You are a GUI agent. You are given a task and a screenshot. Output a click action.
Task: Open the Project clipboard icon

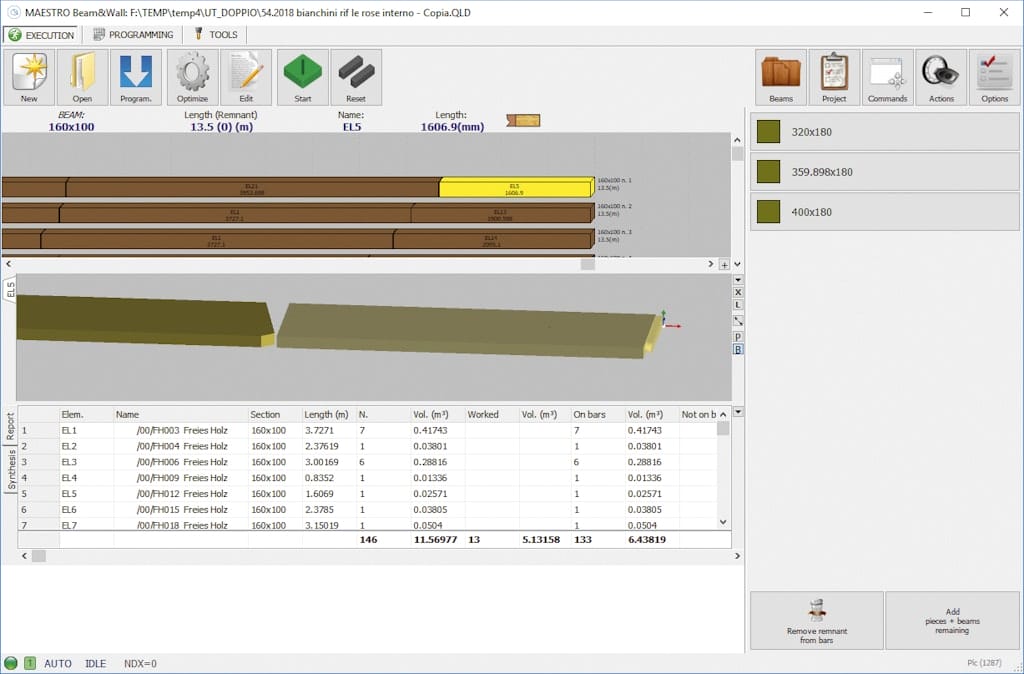point(834,77)
